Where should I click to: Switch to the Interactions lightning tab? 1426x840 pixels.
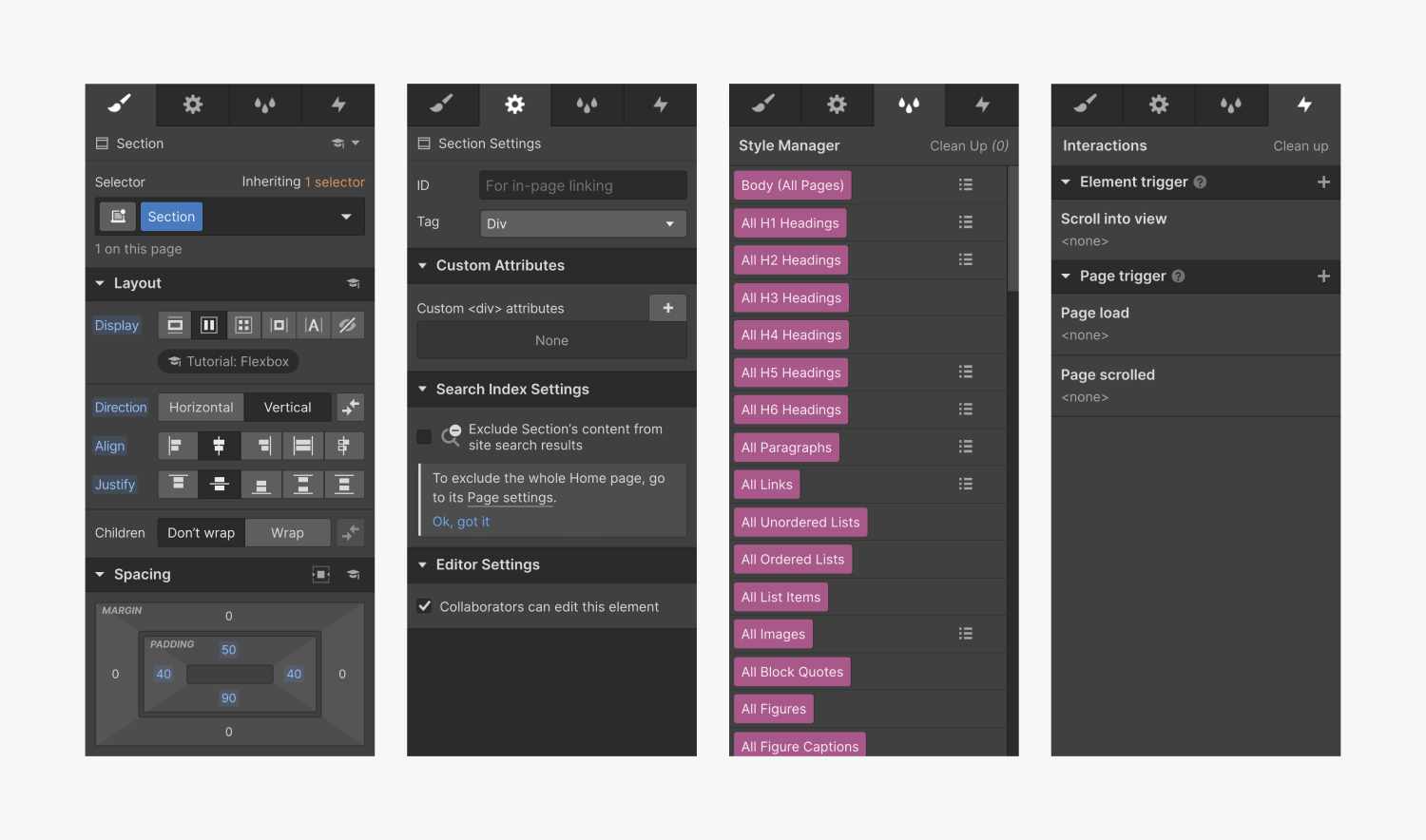[1304, 105]
